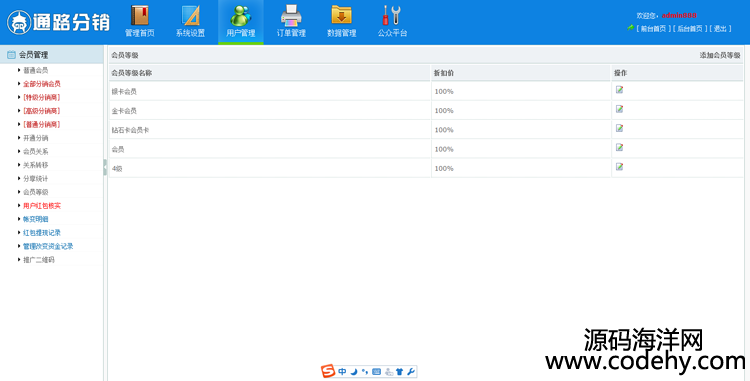Toggle Sogou IME Chinese/English mode
This screenshot has width=750, height=381.
[x=342, y=371]
